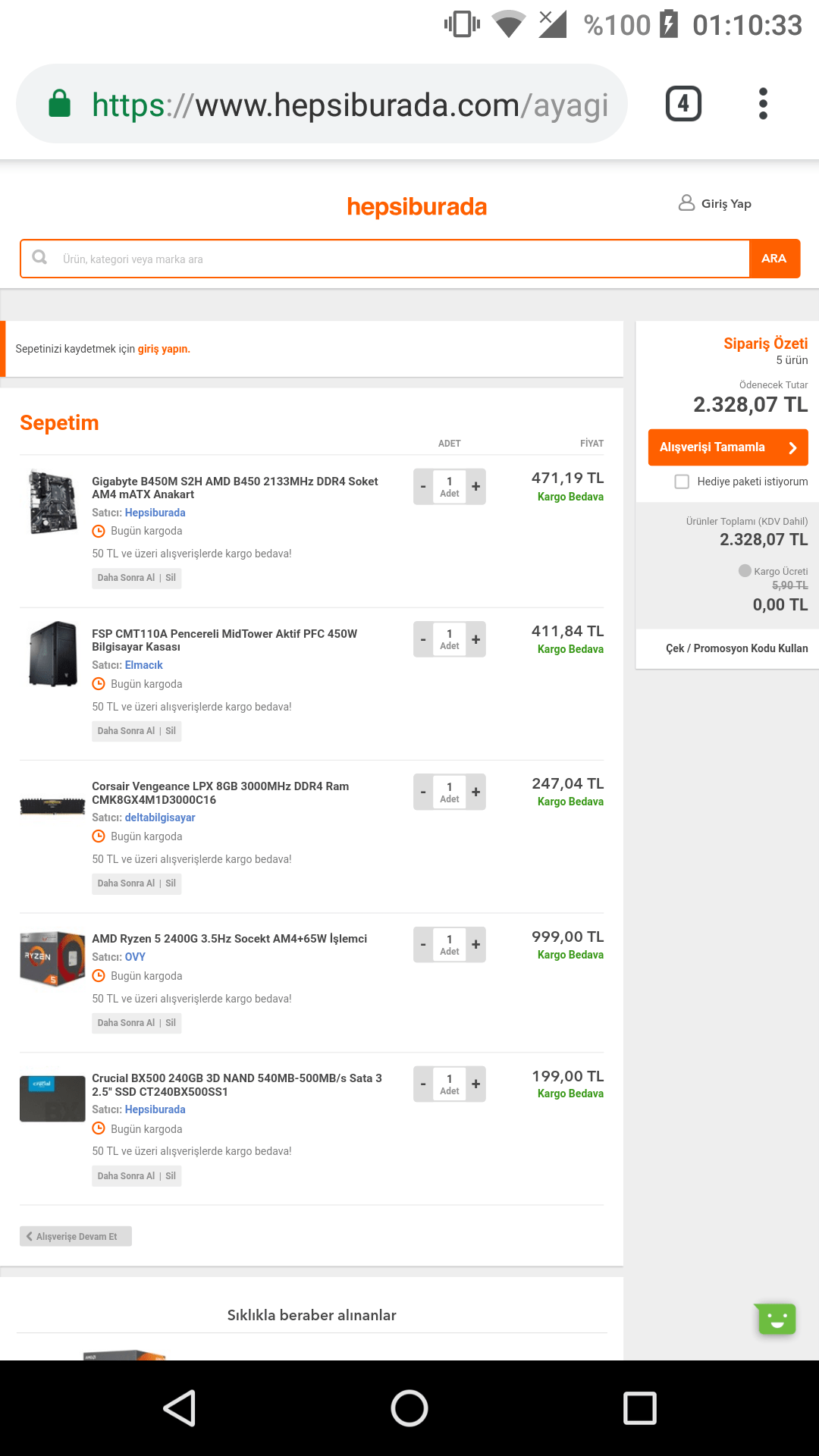Open the Elmacık seller link

click(x=144, y=665)
